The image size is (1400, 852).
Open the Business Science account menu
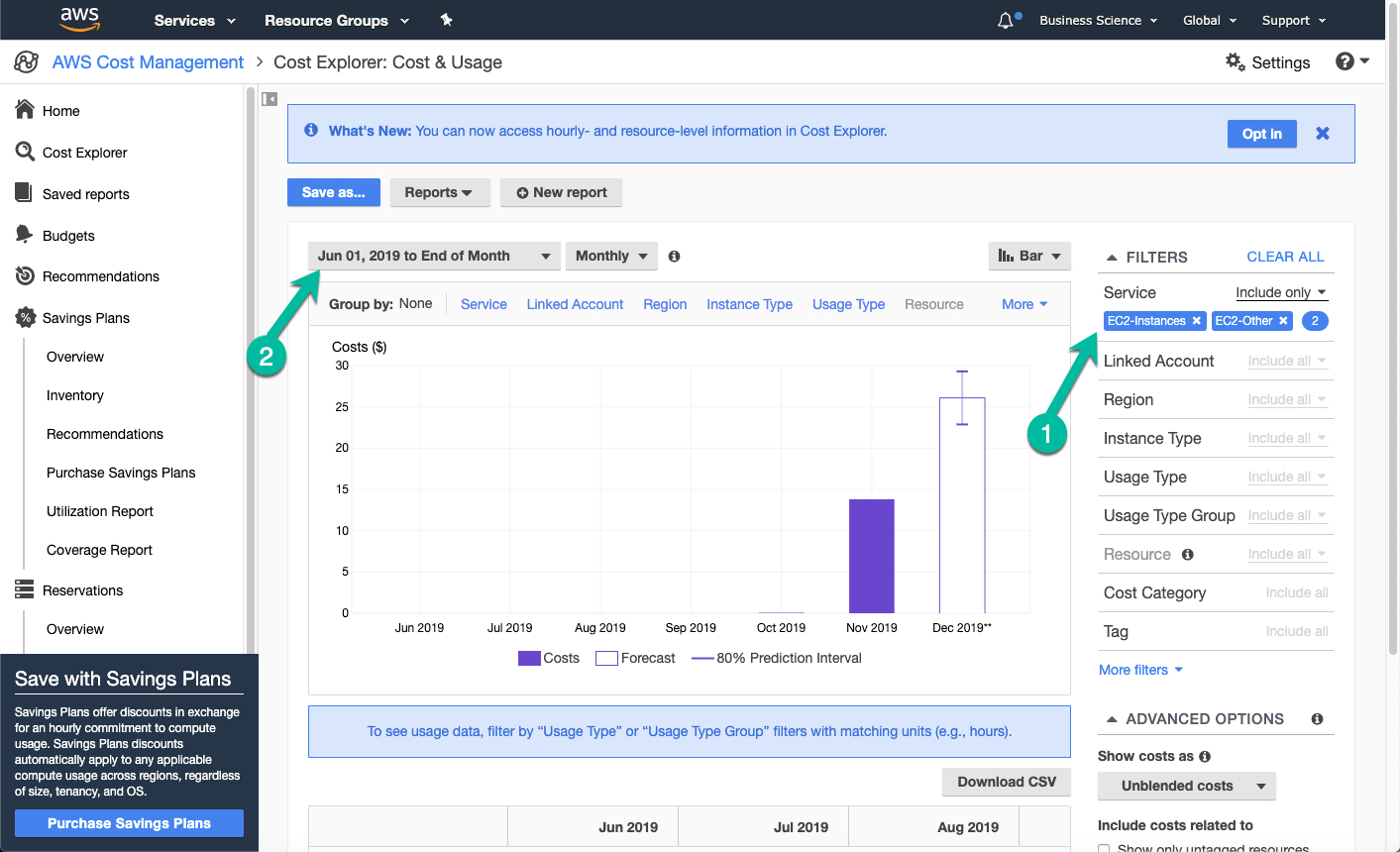(x=1098, y=20)
